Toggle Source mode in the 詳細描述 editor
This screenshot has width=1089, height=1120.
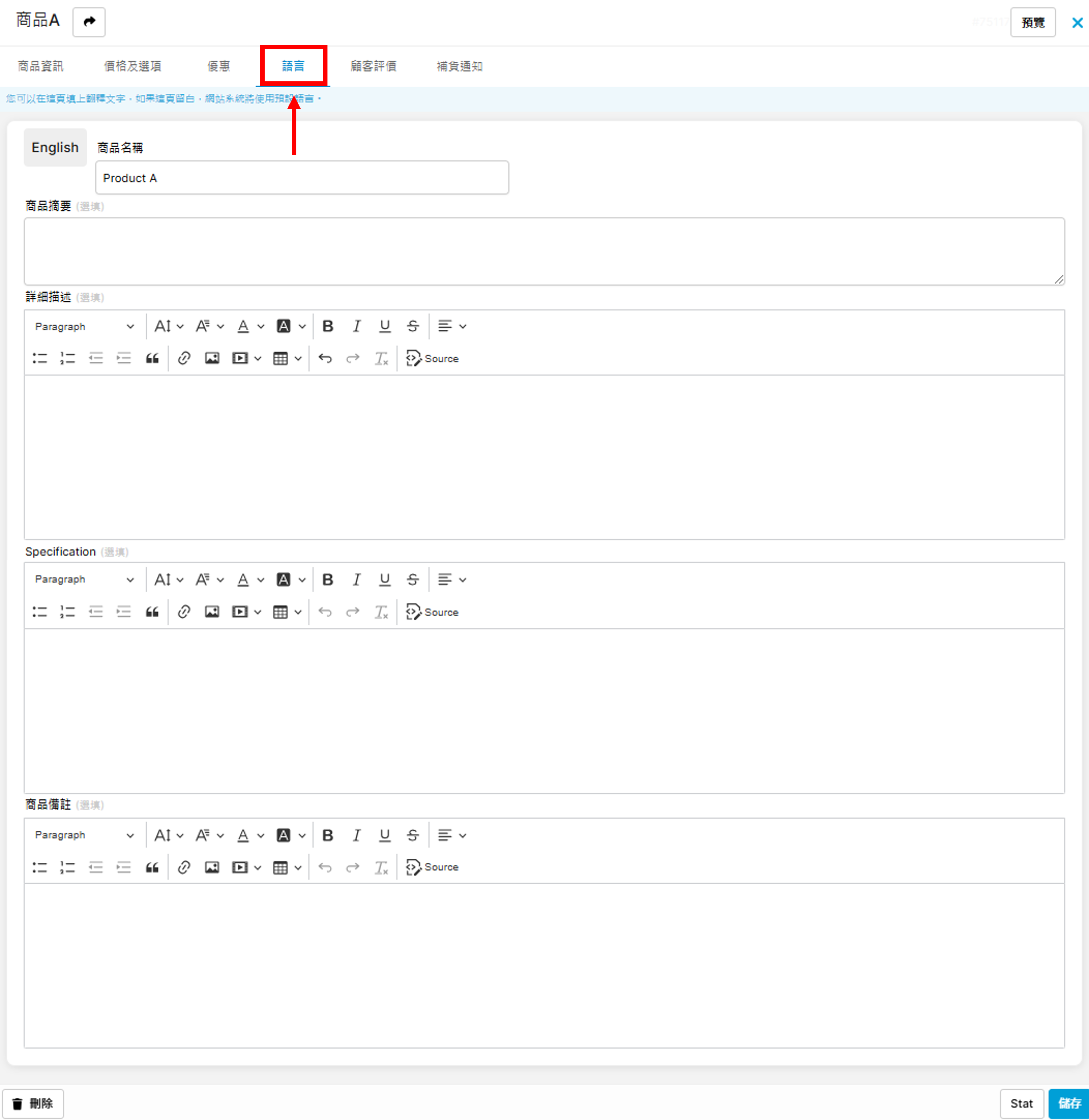(432, 359)
